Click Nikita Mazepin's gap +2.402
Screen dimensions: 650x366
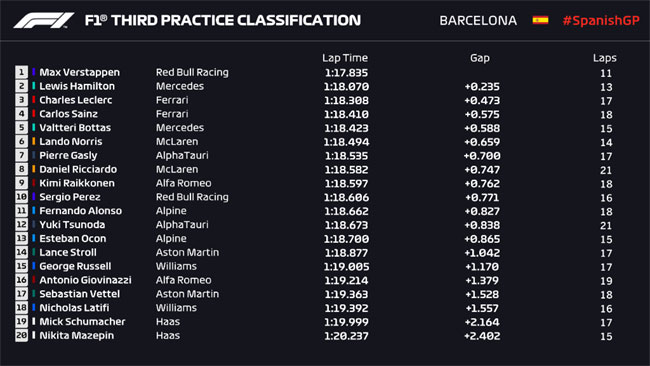tap(482, 336)
